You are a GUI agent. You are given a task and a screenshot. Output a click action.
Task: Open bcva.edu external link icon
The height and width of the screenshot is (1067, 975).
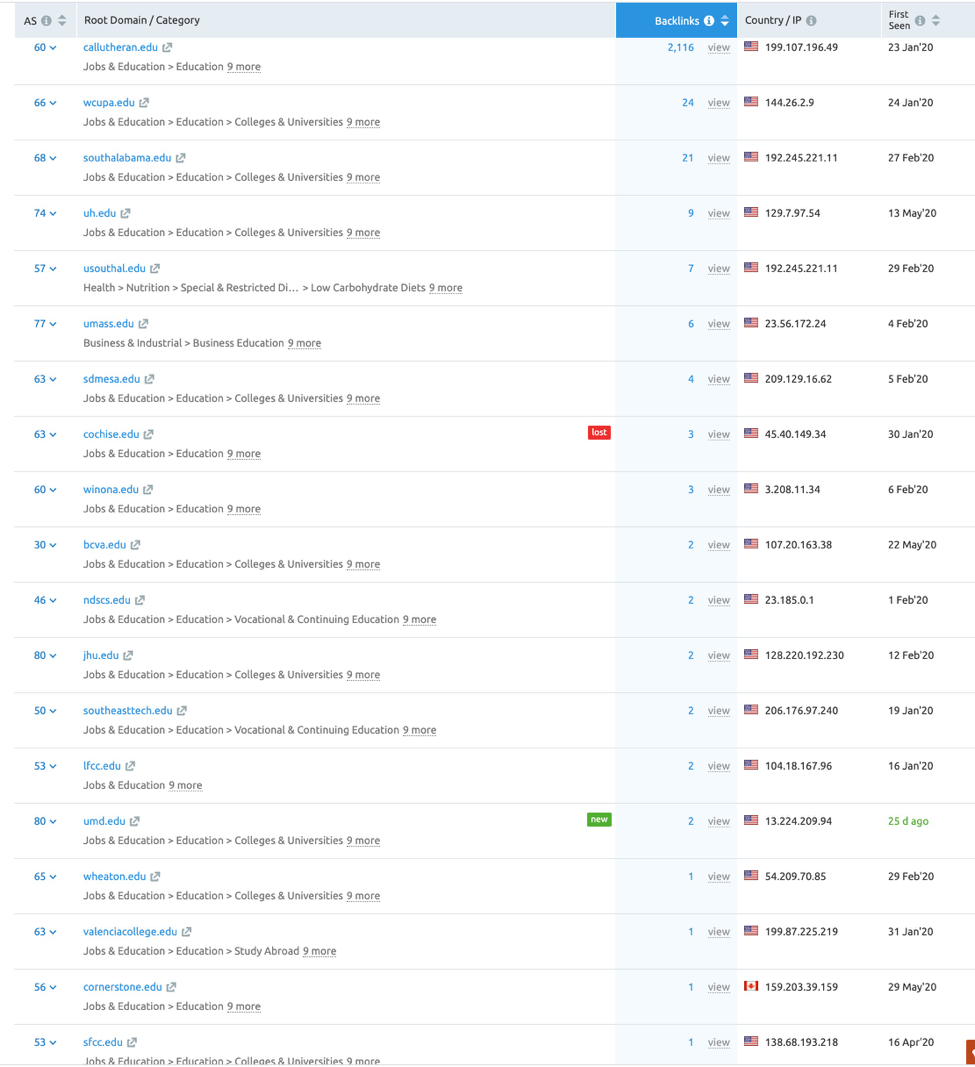(135, 545)
